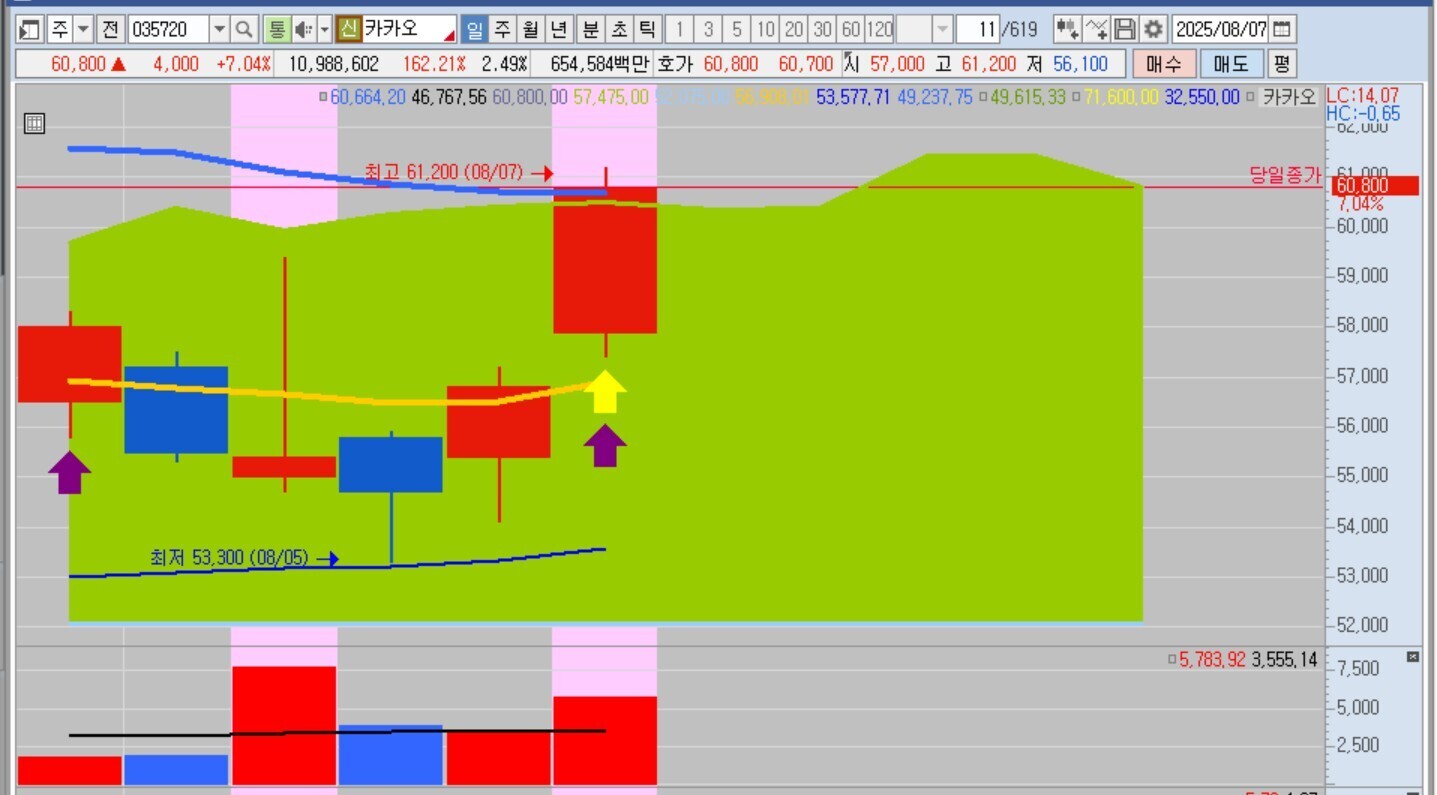
Task: Toggle the left panel layout icon
Action: click(x=30, y=29)
